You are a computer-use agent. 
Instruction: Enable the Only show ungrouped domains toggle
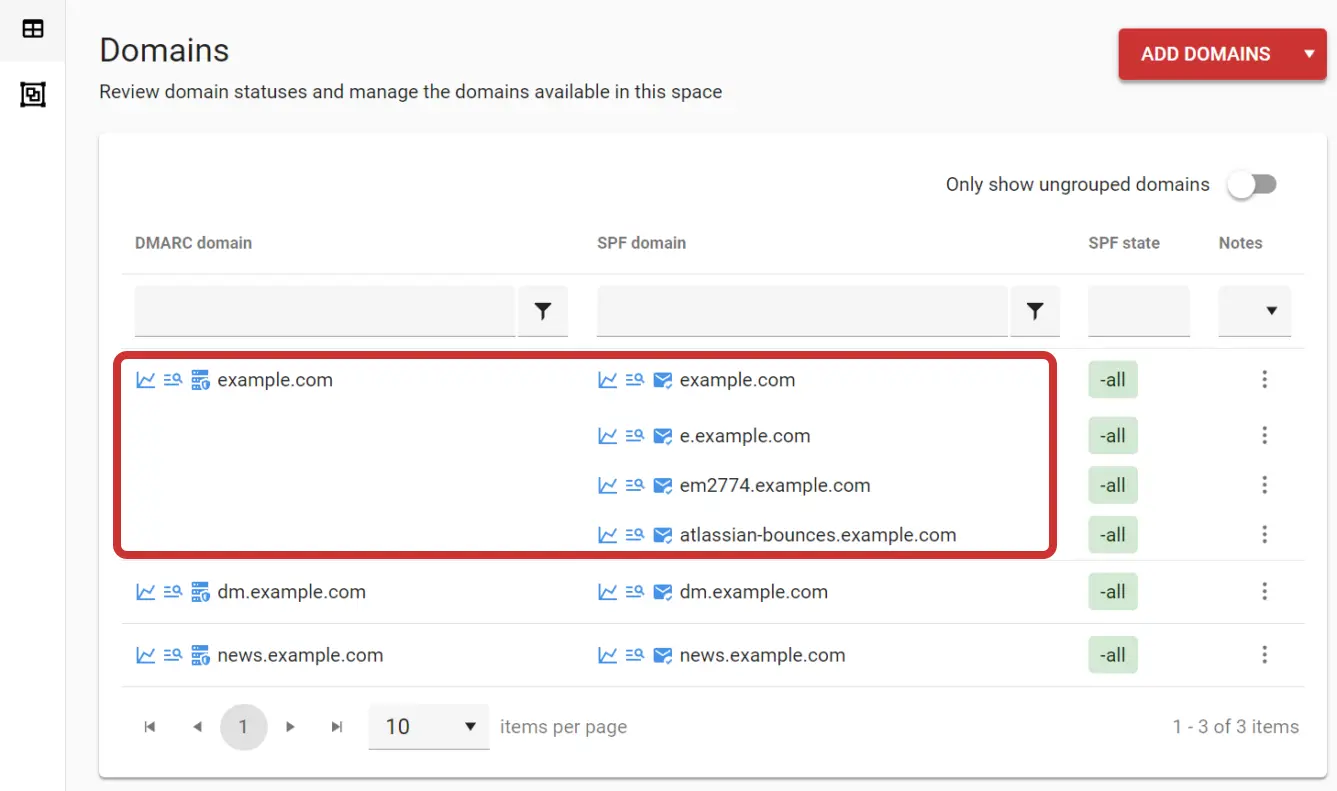tap(1252, 184)
